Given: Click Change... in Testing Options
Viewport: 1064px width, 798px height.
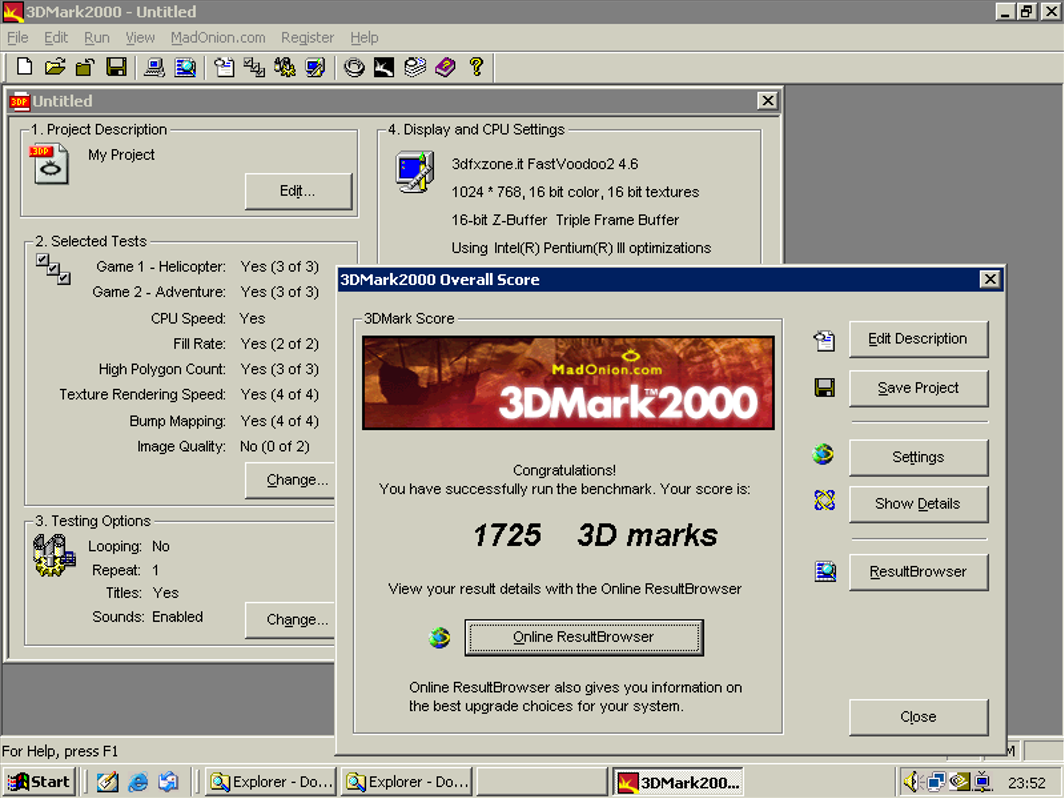Looking at the screenshot, I should click(x=291, y=620).
